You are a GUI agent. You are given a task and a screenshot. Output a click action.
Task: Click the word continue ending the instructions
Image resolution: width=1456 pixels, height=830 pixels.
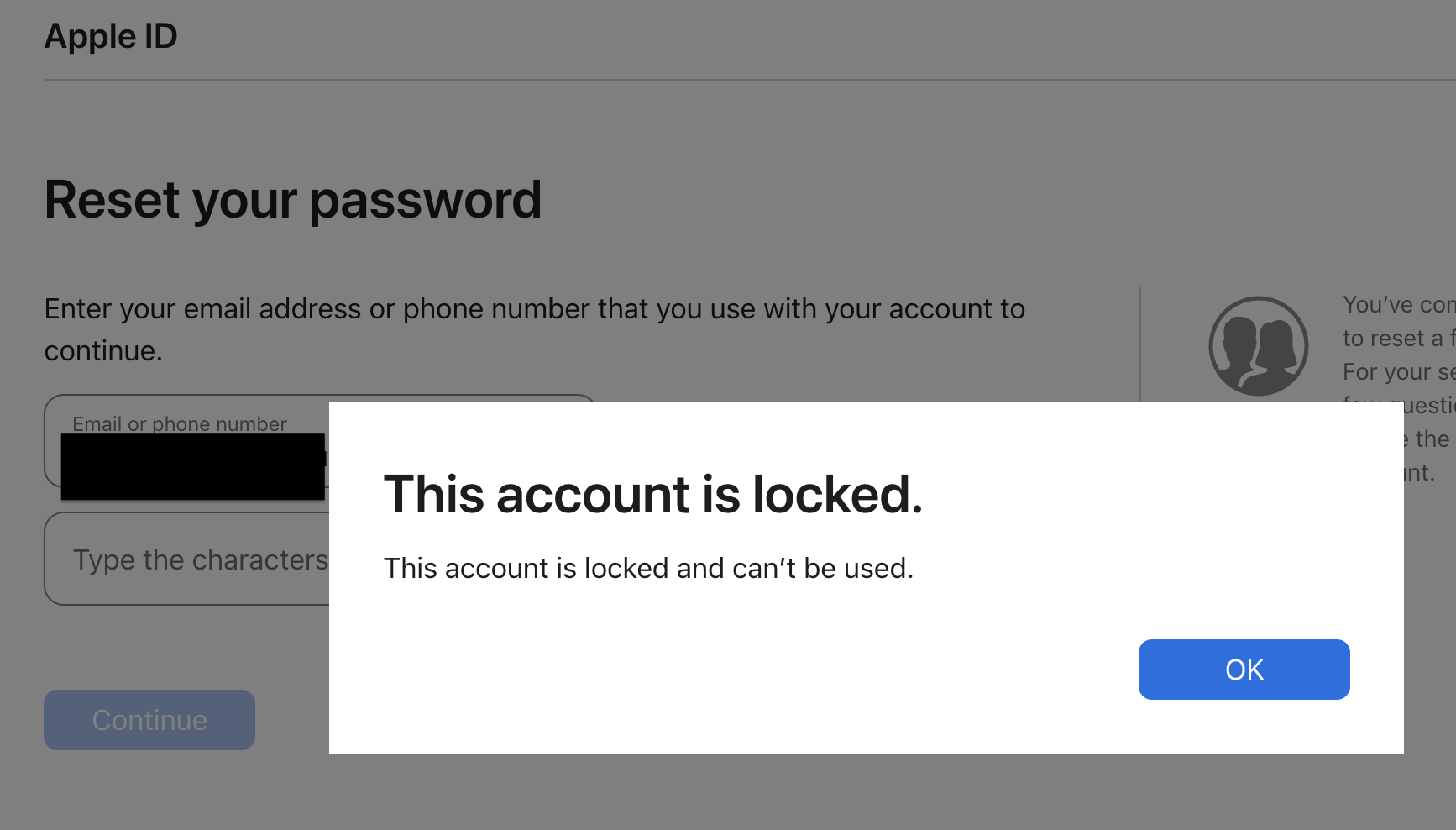[102, 351]
